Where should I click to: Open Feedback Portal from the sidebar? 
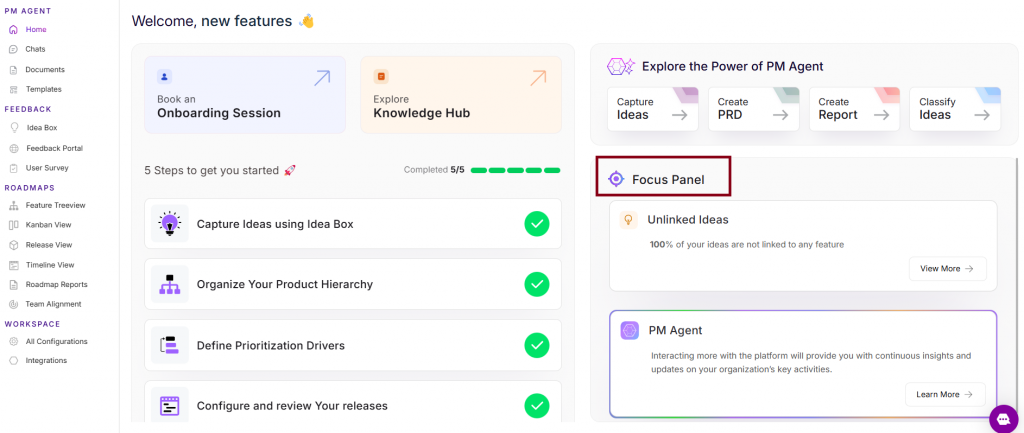pyautogui.click(x=54, y=148)
